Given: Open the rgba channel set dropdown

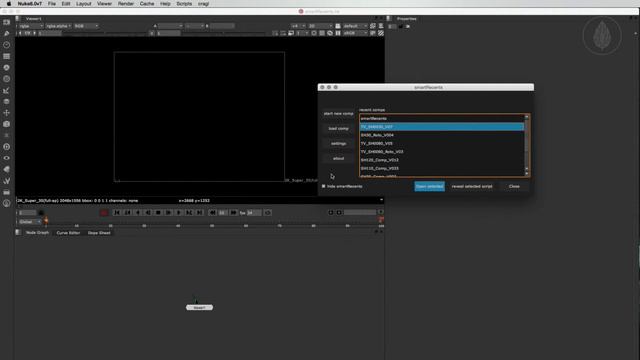Looking at the screenshot, I should coord(31,26).
